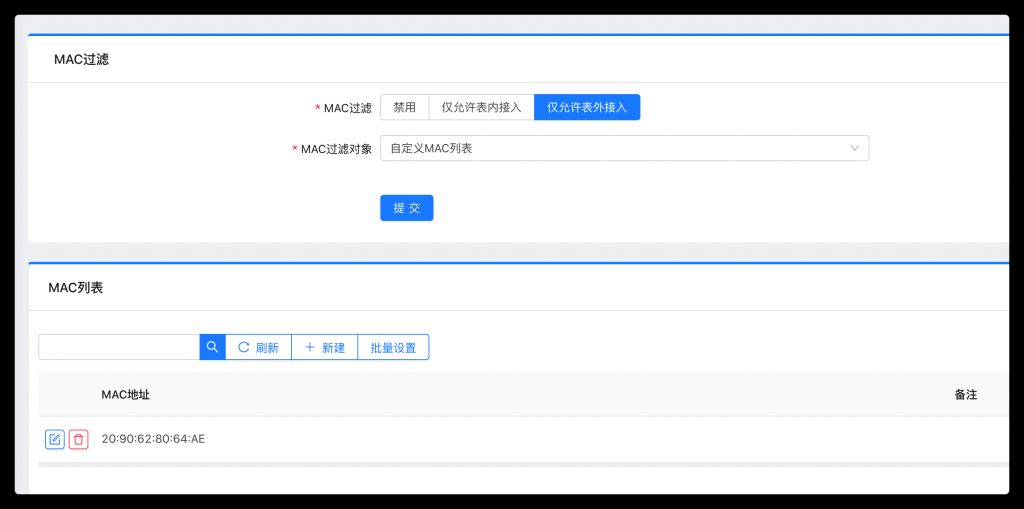Choose the 仅允许表内接入 filter mode
This screenshot has height=509, width=1024.
481,107
